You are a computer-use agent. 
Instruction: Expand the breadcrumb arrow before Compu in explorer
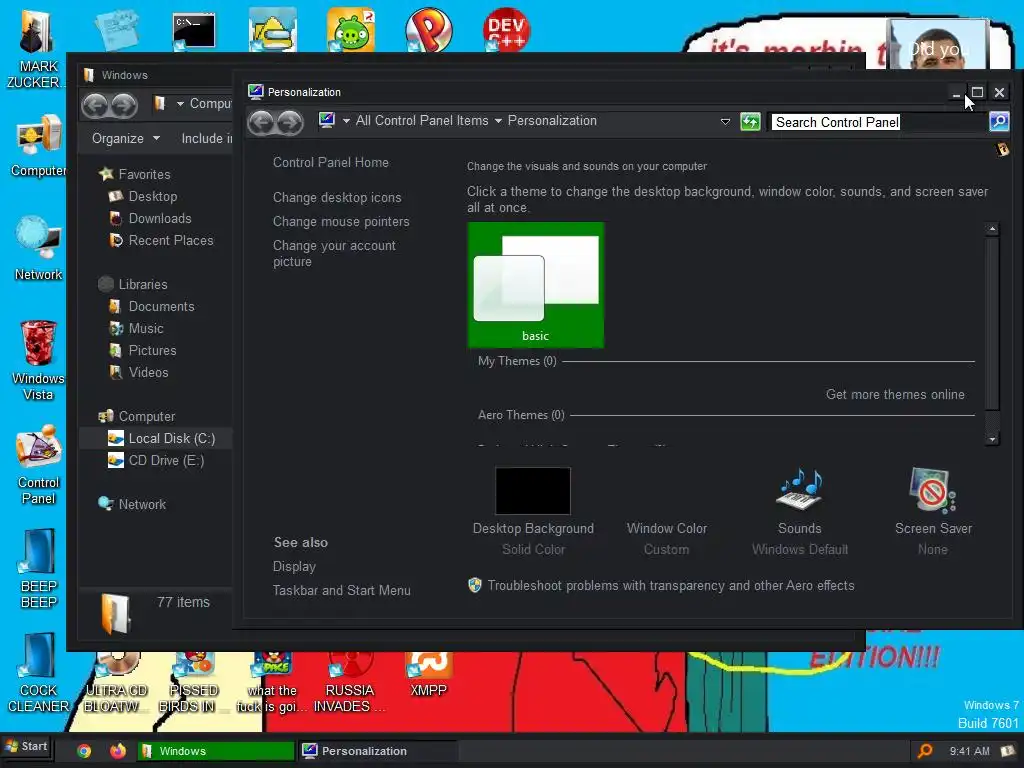[180, 104]
